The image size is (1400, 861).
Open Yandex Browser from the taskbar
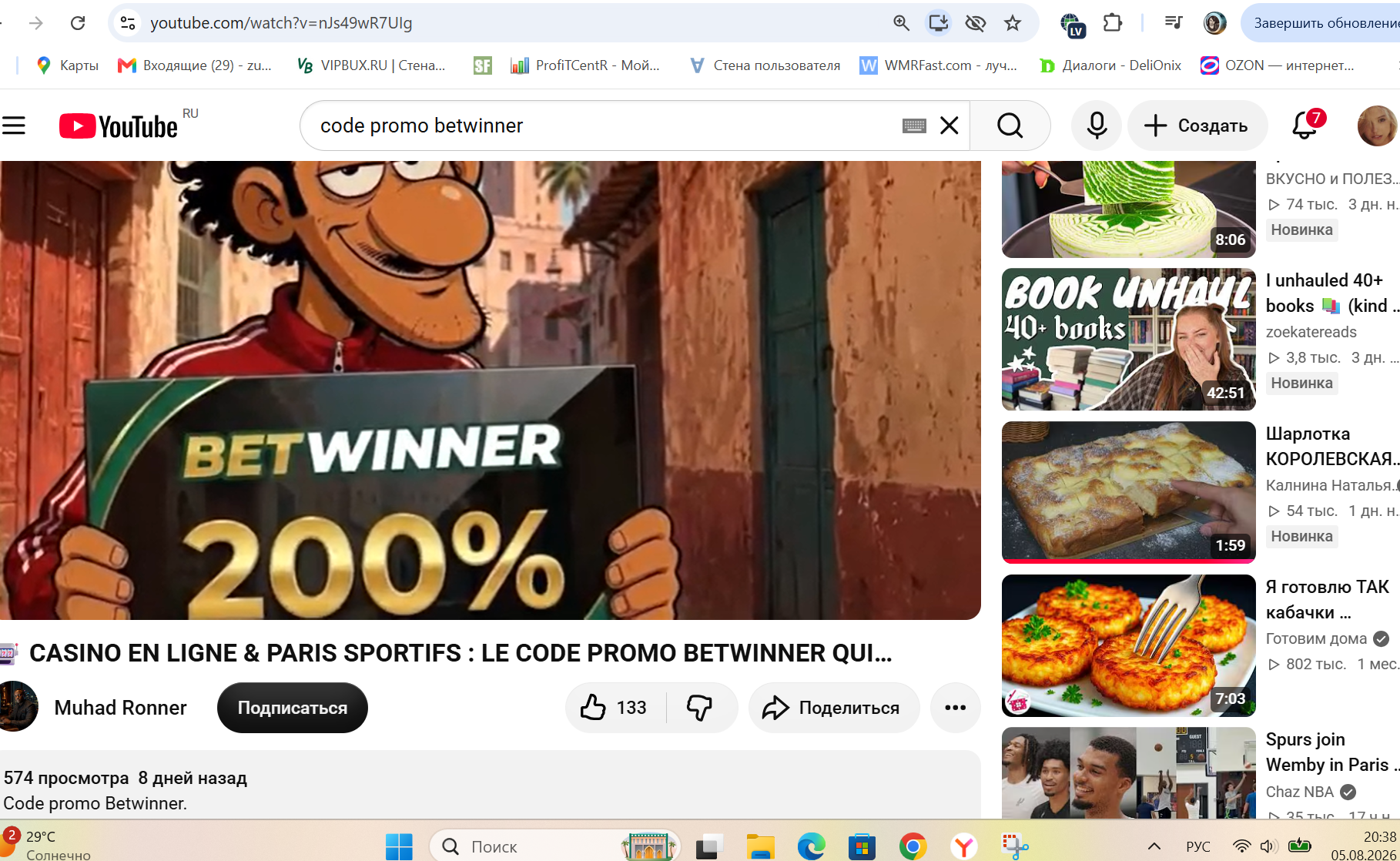click(x=964, y=847)
